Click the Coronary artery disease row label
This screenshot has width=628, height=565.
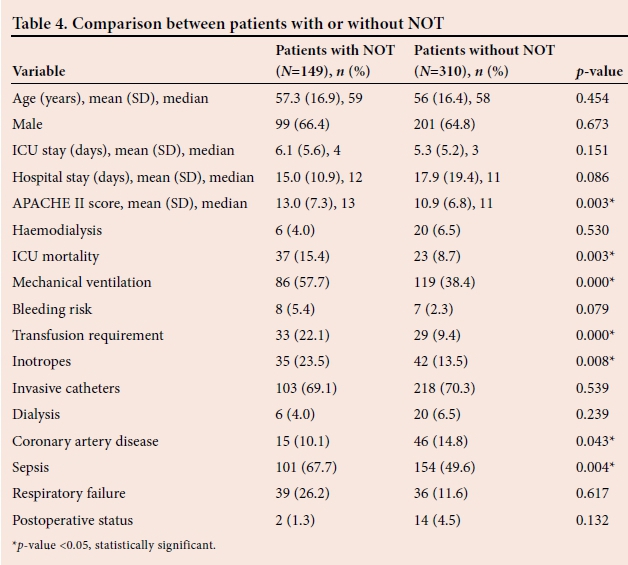click(x=85, y=441)
